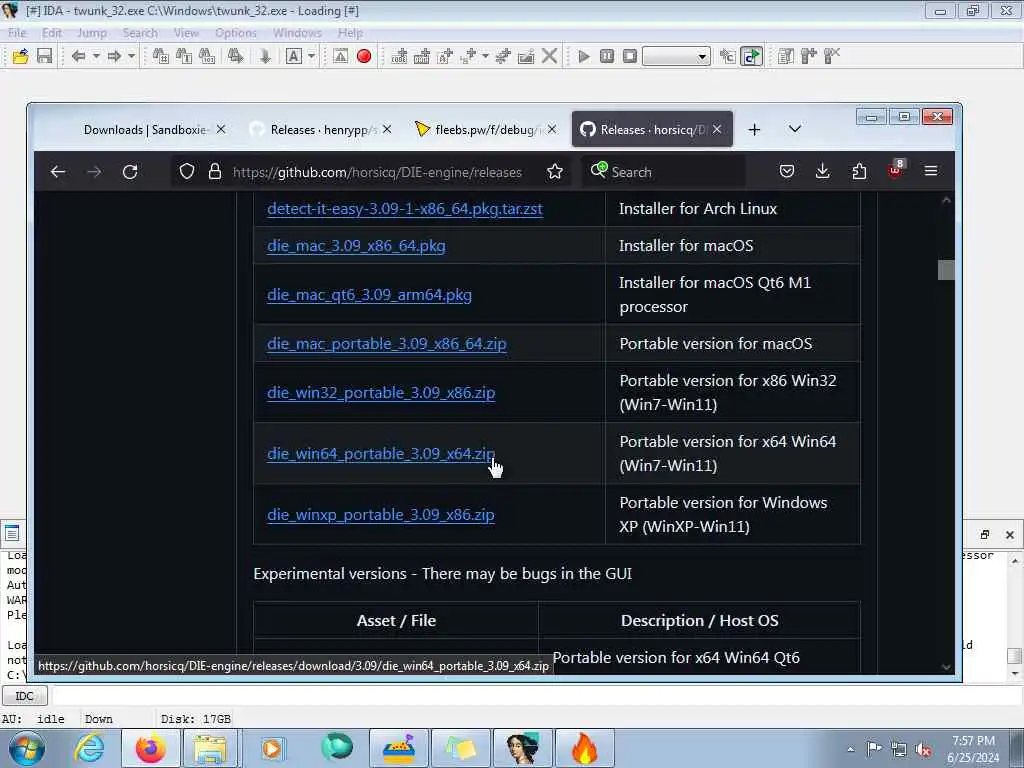Click the muted volume tray icon

(x=923, y=750)
